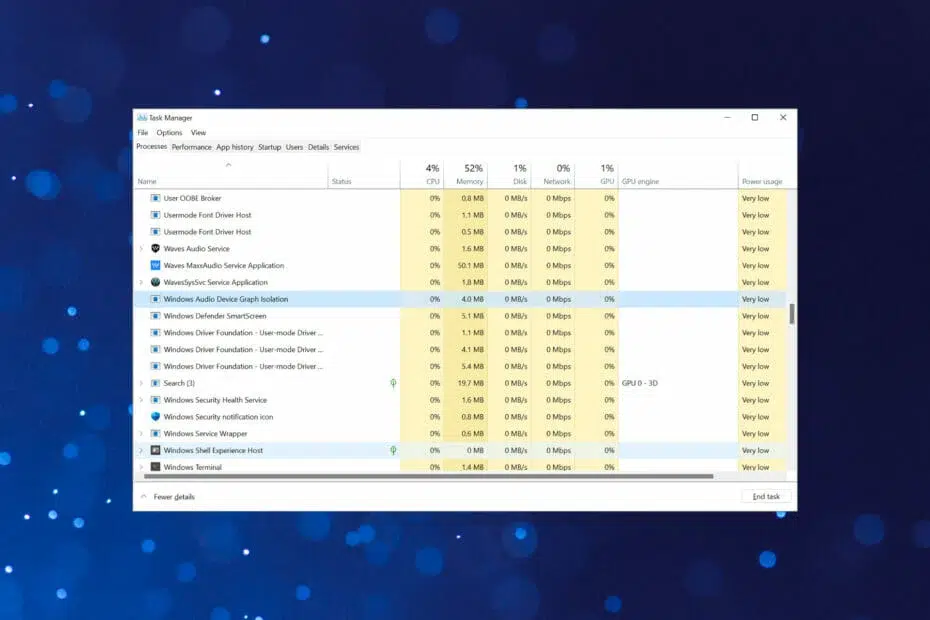Switch to the Performance tab
This screenshot has width=930, height=620.
coord(192,147)
